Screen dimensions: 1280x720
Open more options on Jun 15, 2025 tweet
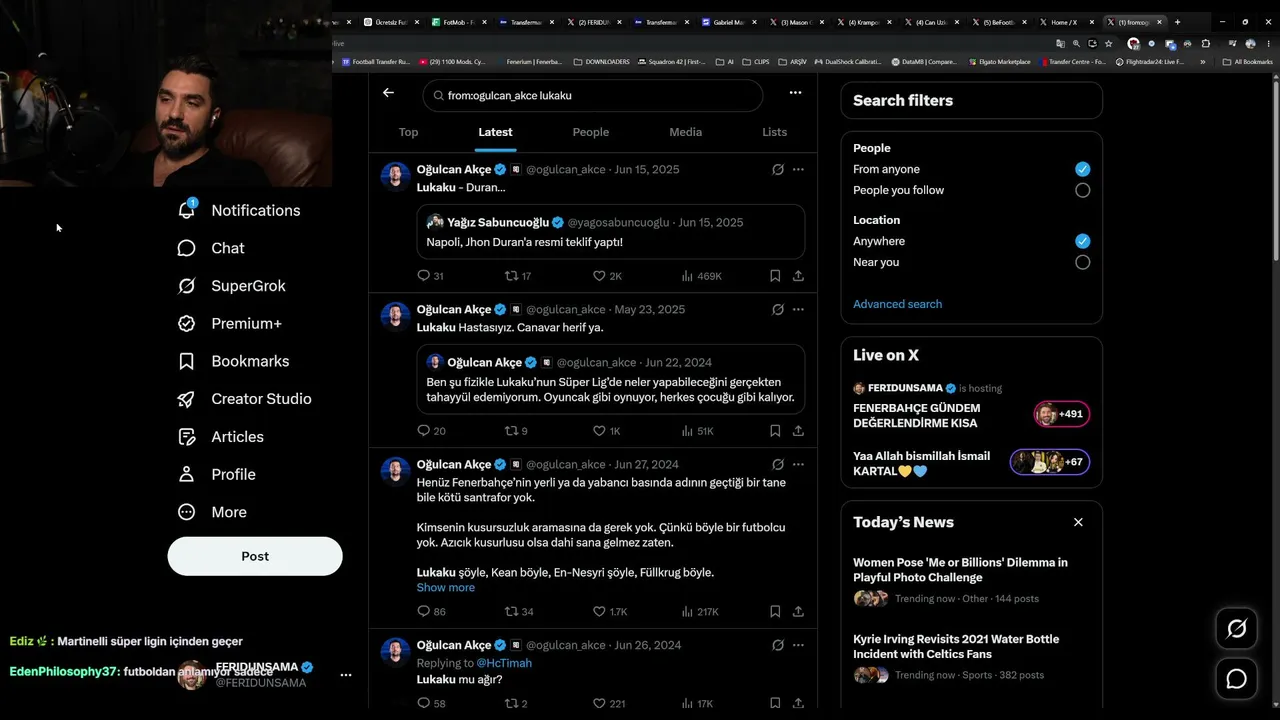coord(798,170)
